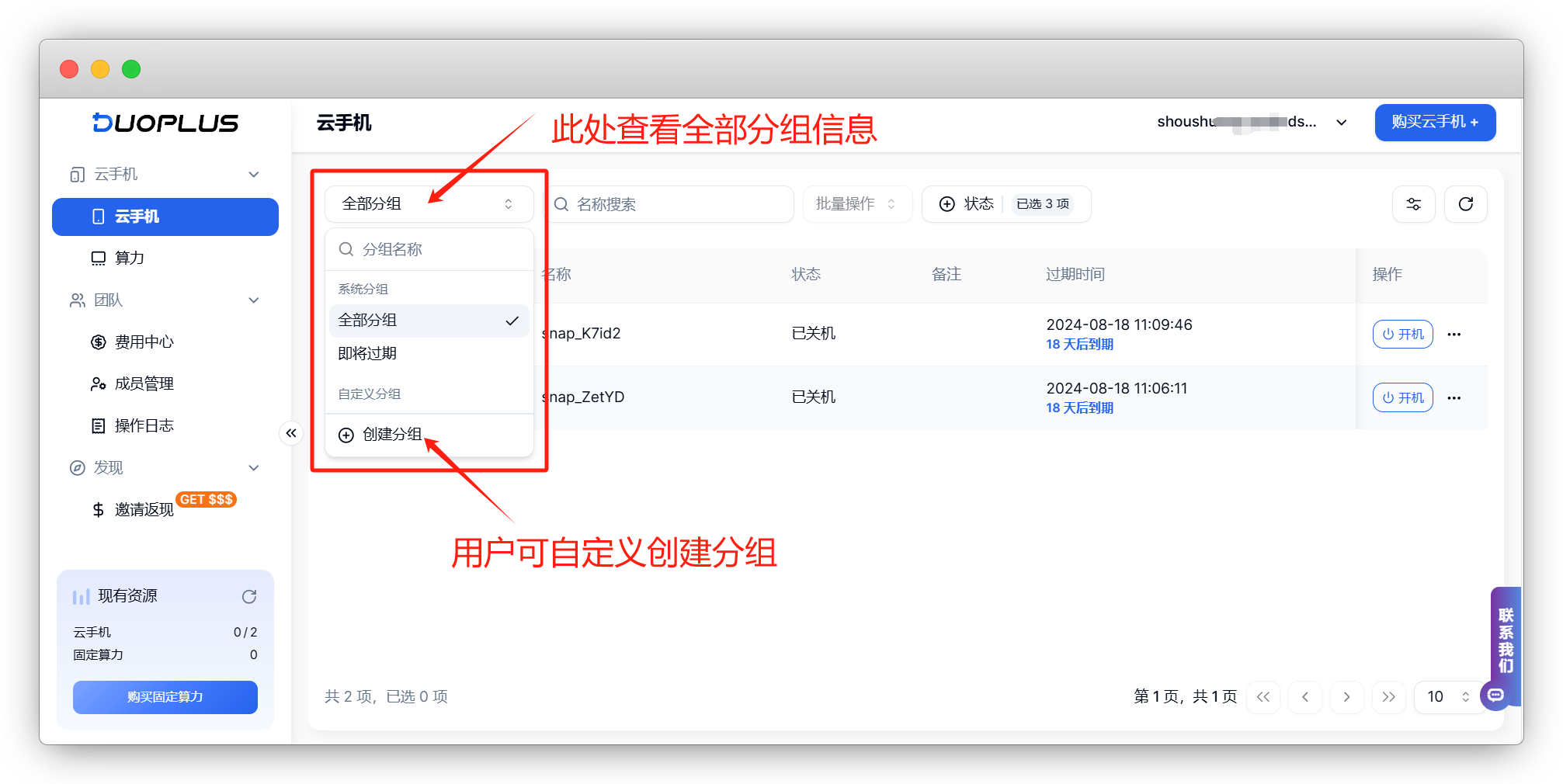Open more options for snap_K7id2
Screen dimensions: 1563x784
(x=1454, y=335)
